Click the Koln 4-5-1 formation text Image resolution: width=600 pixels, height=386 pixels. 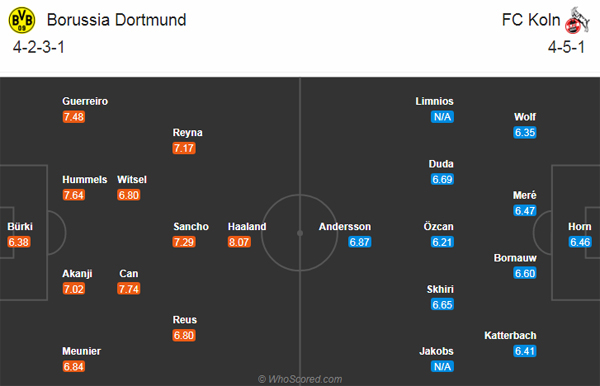(566, 47)
